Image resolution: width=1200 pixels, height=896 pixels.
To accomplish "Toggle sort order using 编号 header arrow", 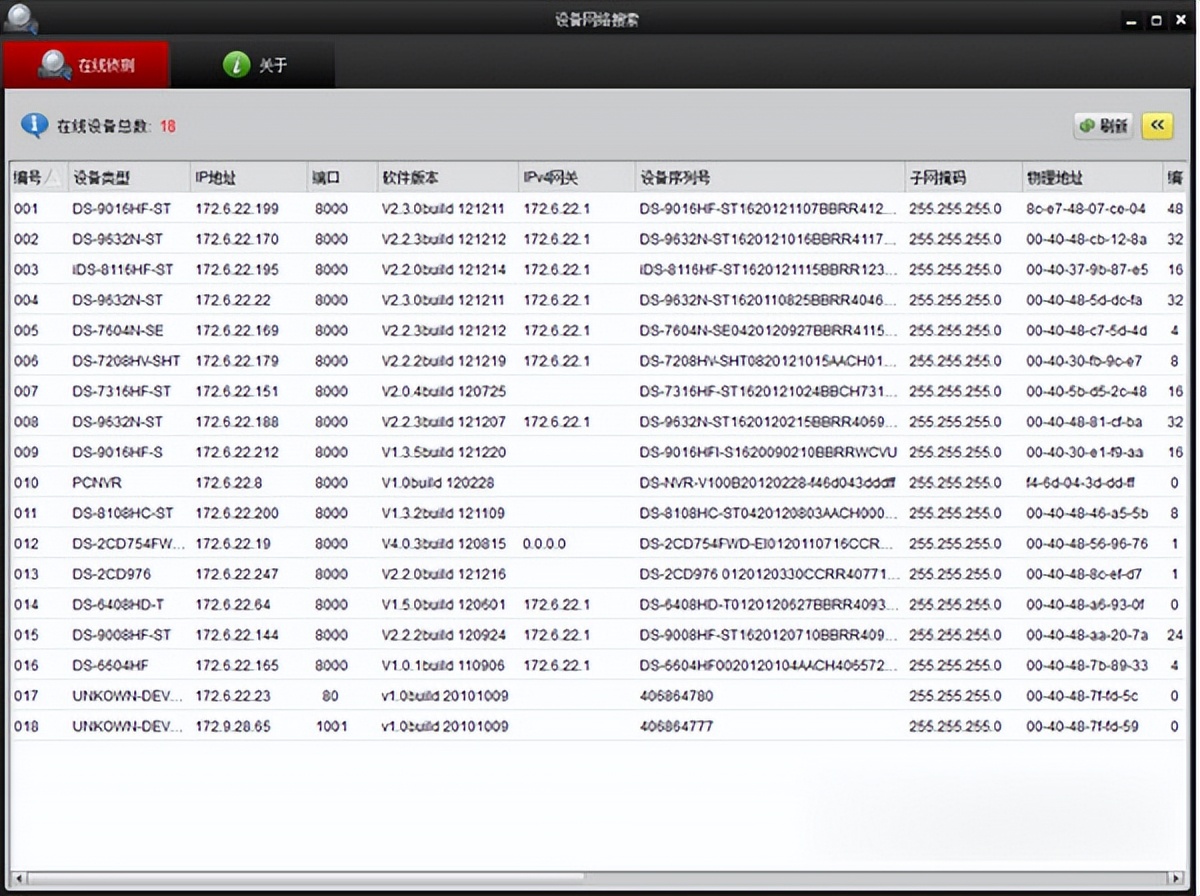I will tap(53, 178).
